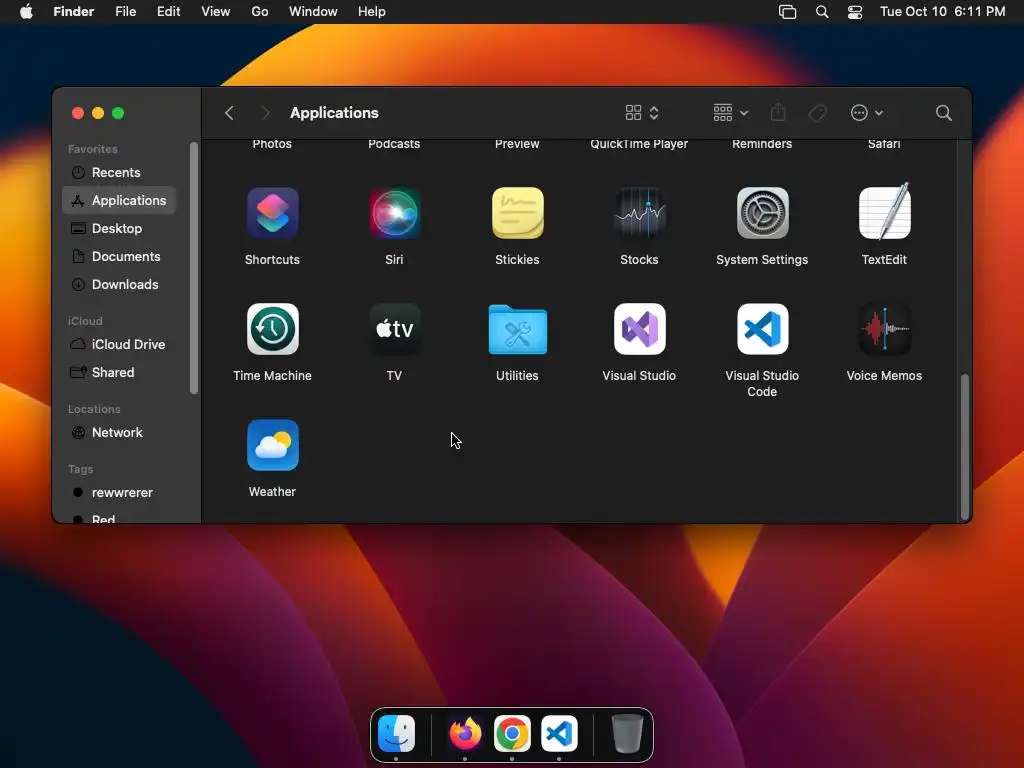Open the Group By dropdown in toolbar

point(730,113)
